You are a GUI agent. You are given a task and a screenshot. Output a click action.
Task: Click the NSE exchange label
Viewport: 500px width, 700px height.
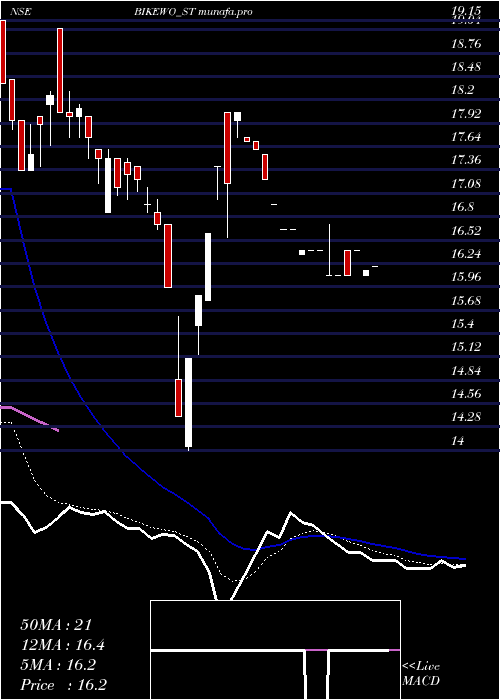coord(21,12)
